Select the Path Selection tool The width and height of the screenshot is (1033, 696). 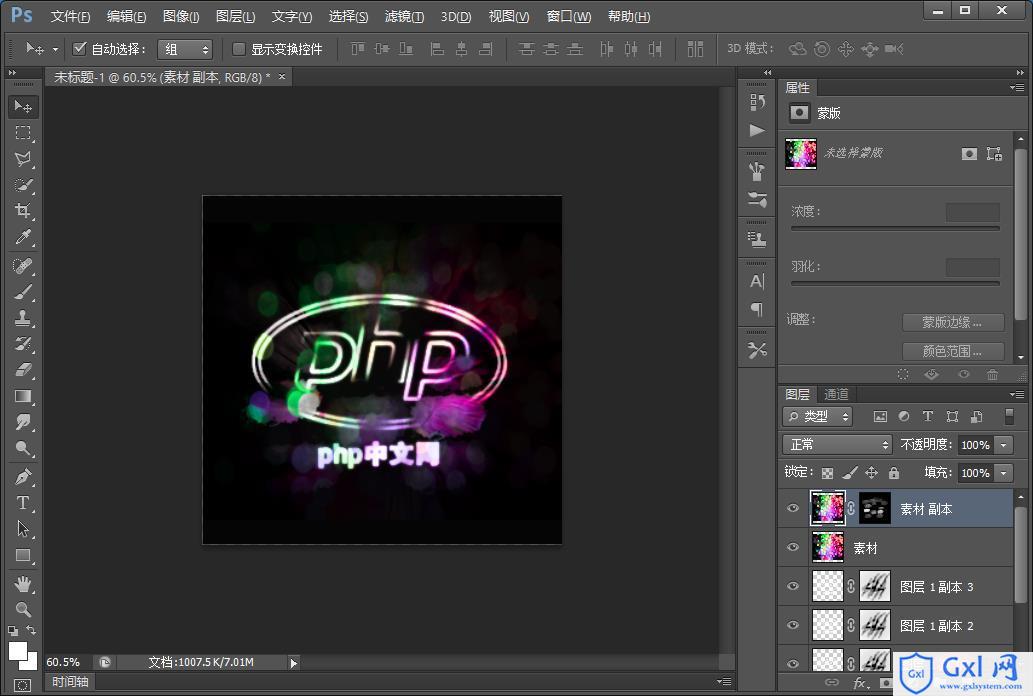point(23,529)
